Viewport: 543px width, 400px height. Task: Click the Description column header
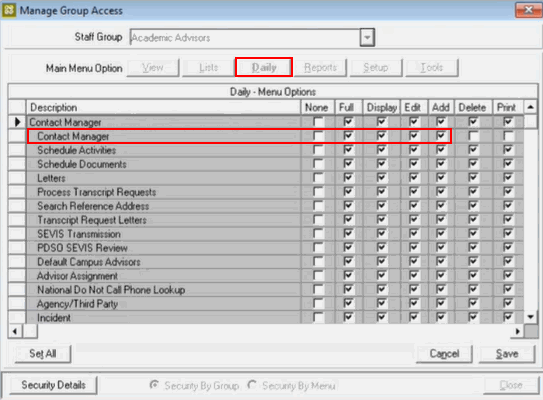click(x=163, y=107)
